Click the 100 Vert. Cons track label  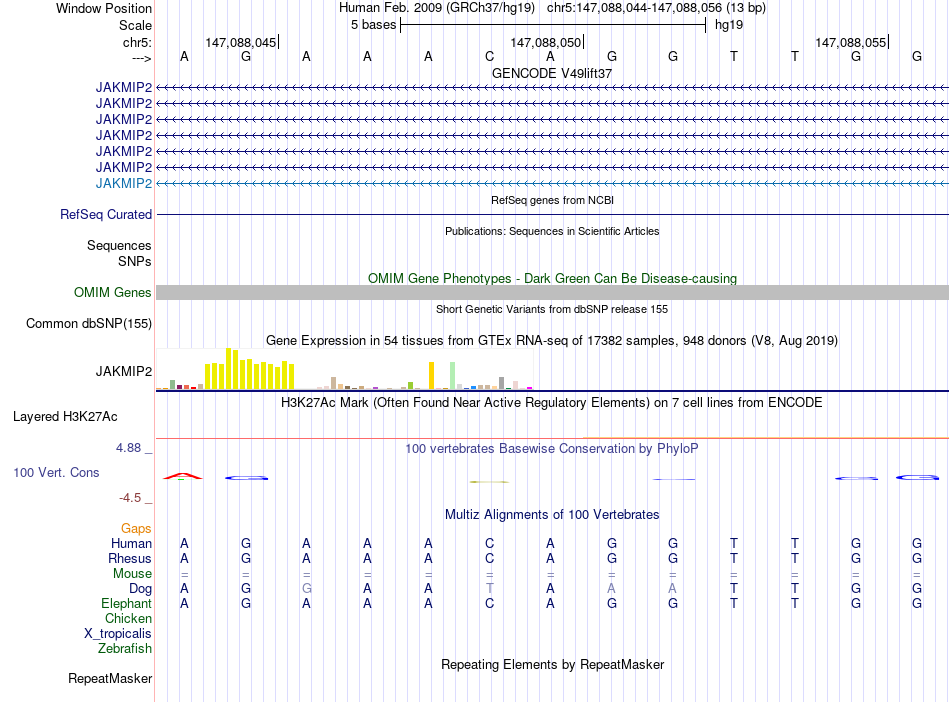click(x=56, y=472)
